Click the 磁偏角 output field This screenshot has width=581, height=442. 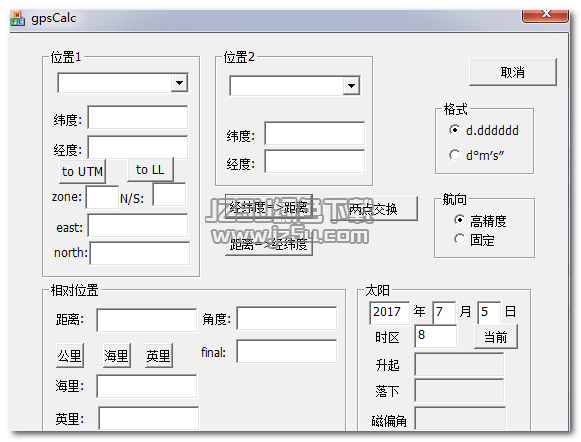[x=460, y=418]
